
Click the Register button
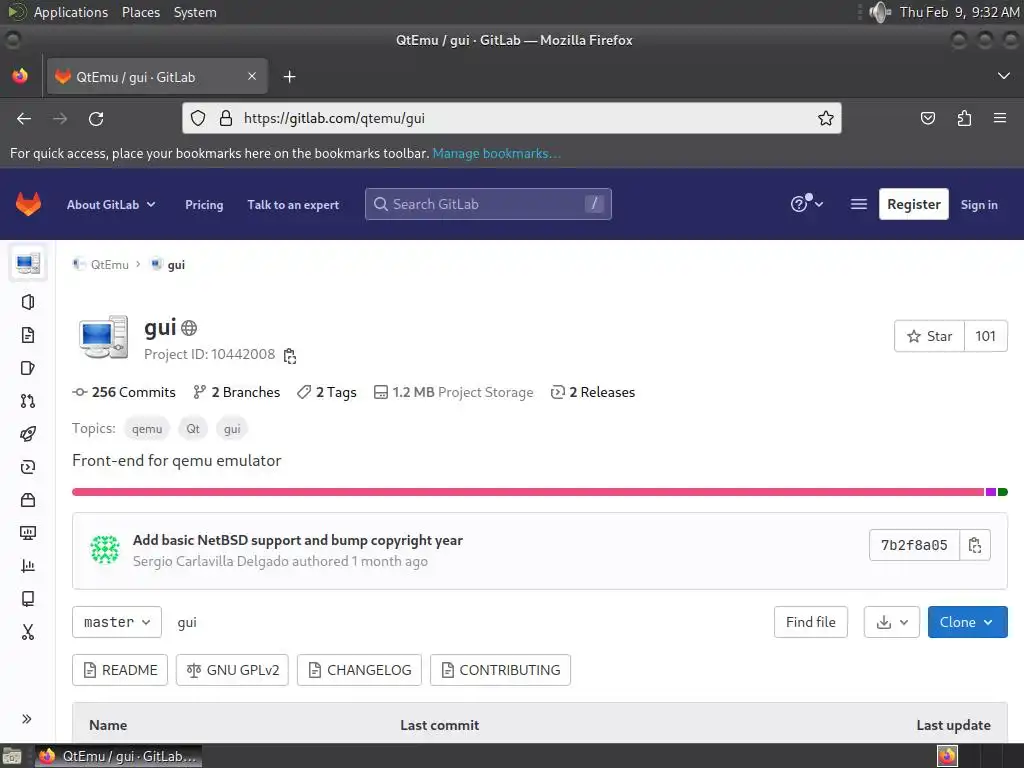tap(914, 204)
